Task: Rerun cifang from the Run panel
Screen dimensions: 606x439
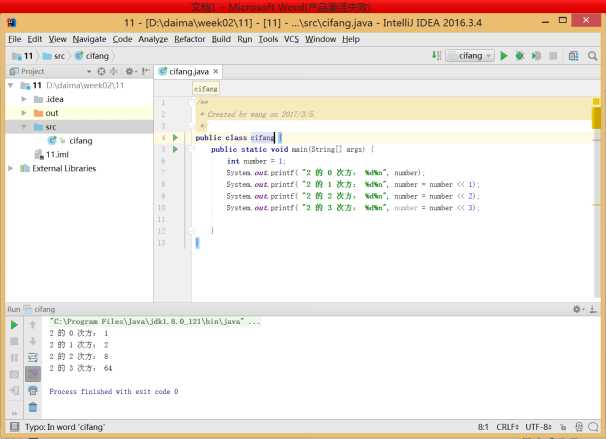Action: coord(14,325)
